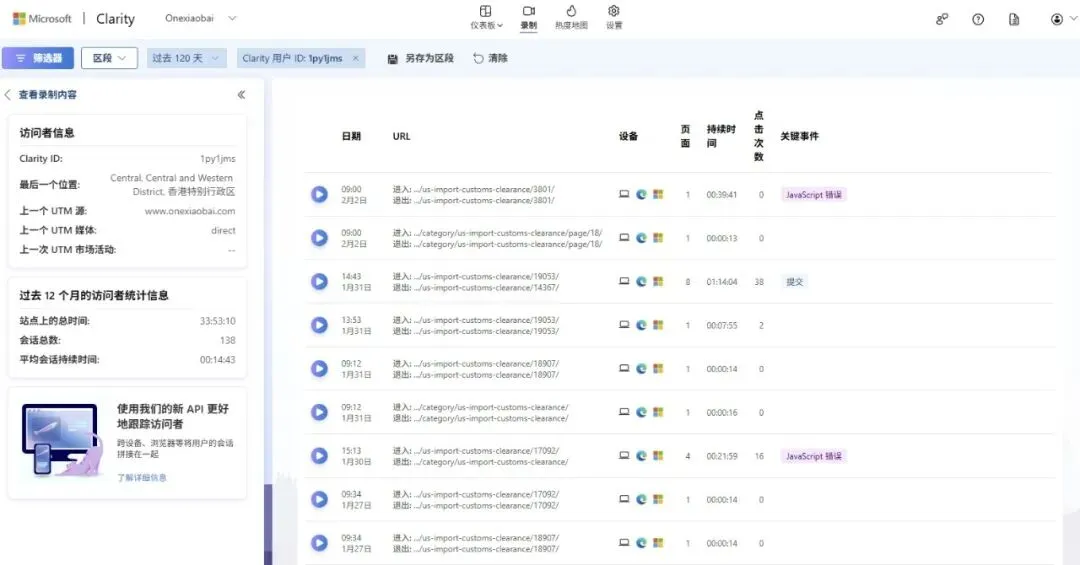The image size is (1080, 565).
Task: Play the 15:13 1月30日 recording
Action: point(319,456)
